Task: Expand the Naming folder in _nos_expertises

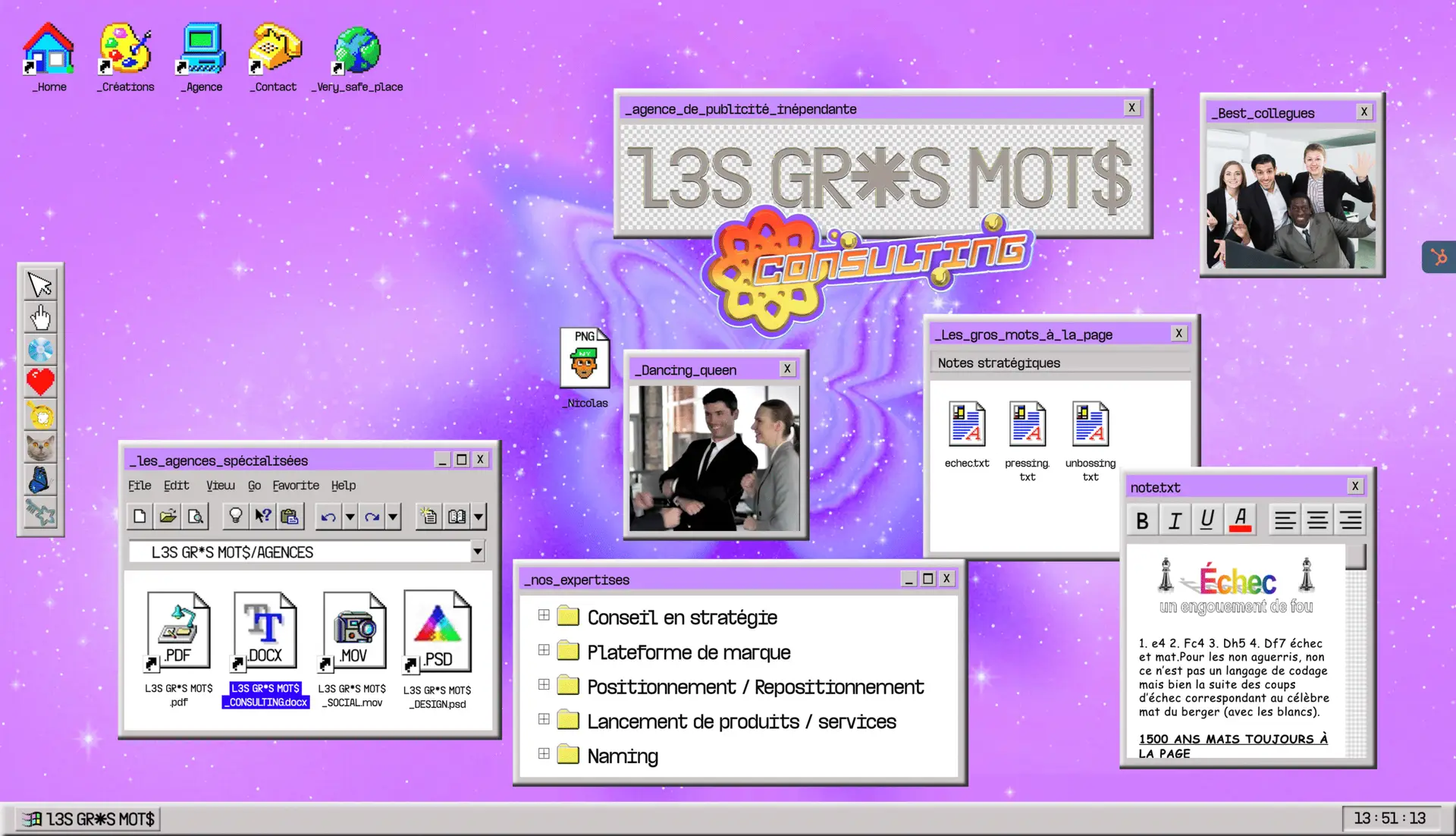Action: 544,753
